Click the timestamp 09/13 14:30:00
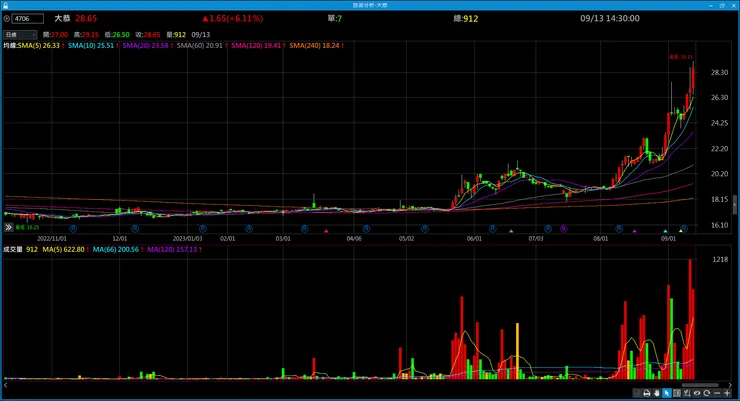Screen dimensions: 740x401 coord(610,18)
